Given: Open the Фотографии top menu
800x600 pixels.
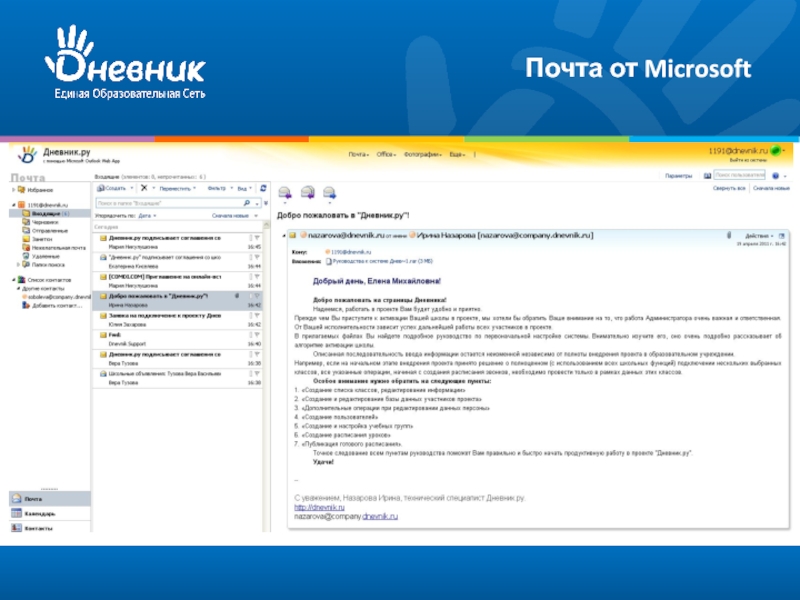Looking at the screenshot, I should click(x=422, y=155).
